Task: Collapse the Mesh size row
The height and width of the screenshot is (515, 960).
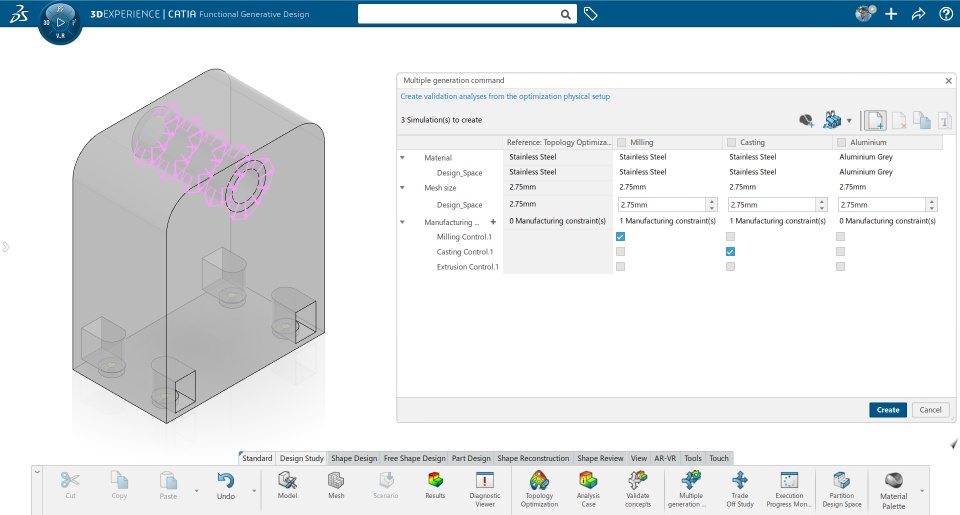Action: [403, 187]
